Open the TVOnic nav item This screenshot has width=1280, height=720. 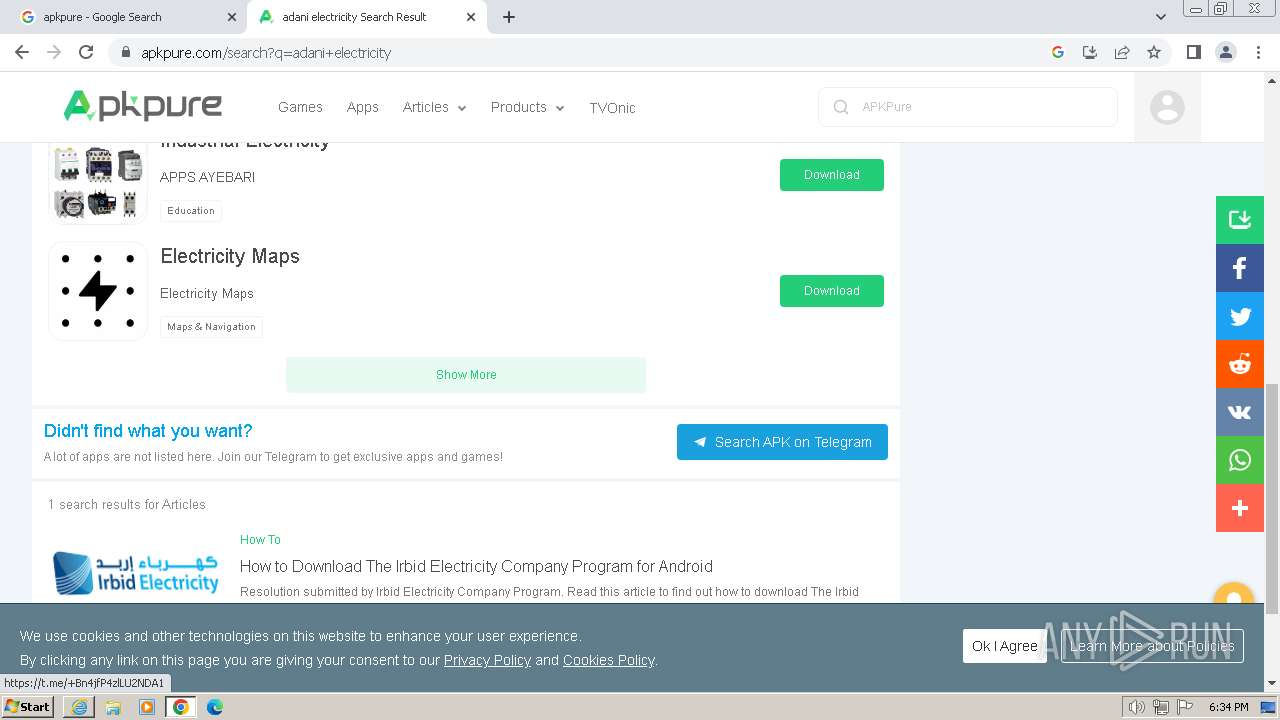coord(612,108)
